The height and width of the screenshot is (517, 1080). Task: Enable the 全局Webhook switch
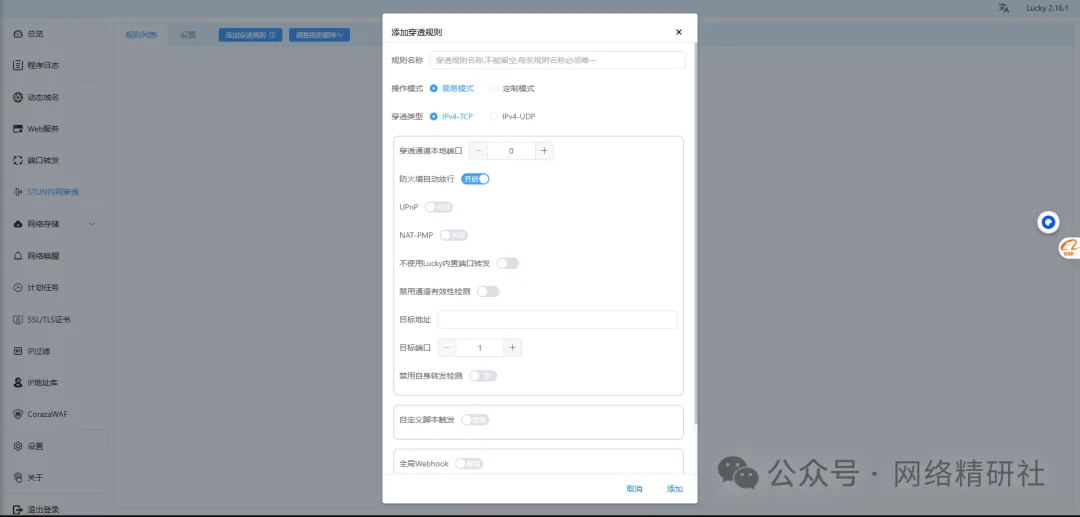pyautogui.click(x=469, y=464)
